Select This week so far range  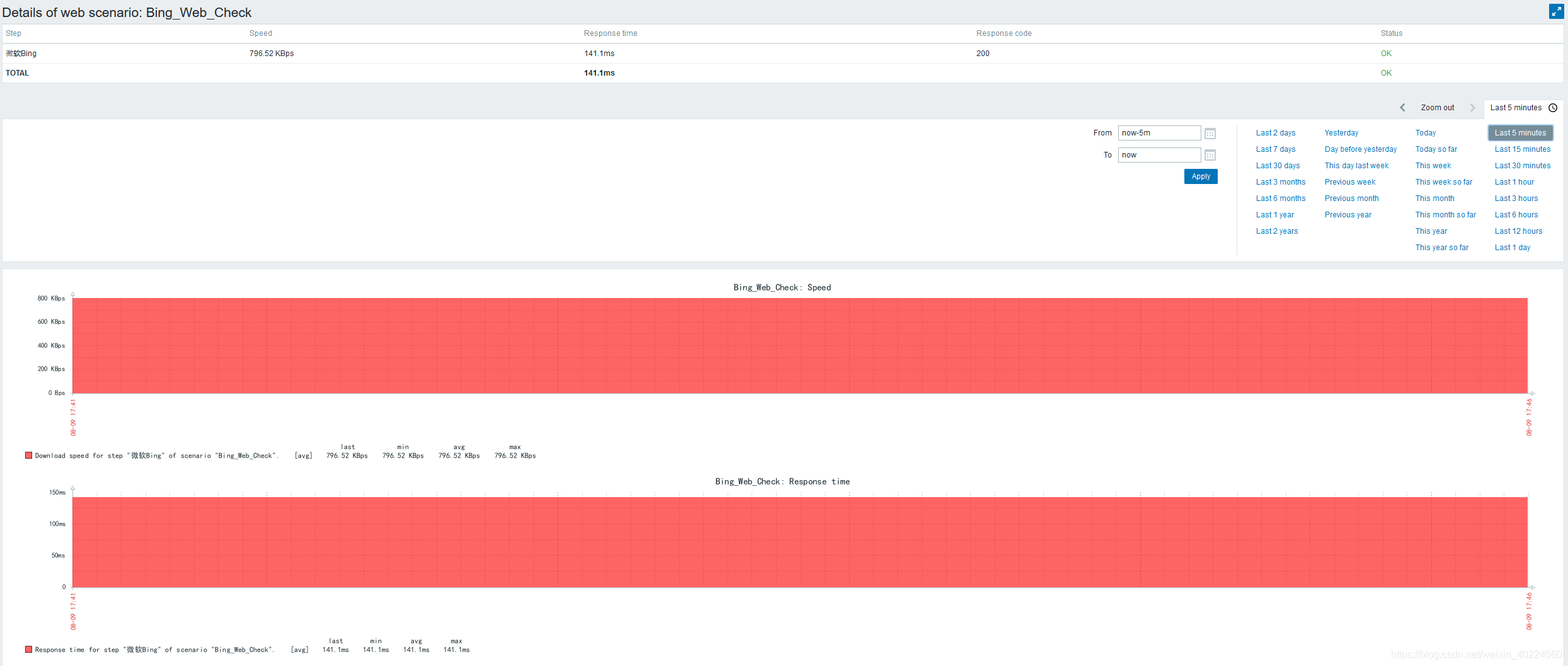pyautogui.click(x=1444, y=182)
